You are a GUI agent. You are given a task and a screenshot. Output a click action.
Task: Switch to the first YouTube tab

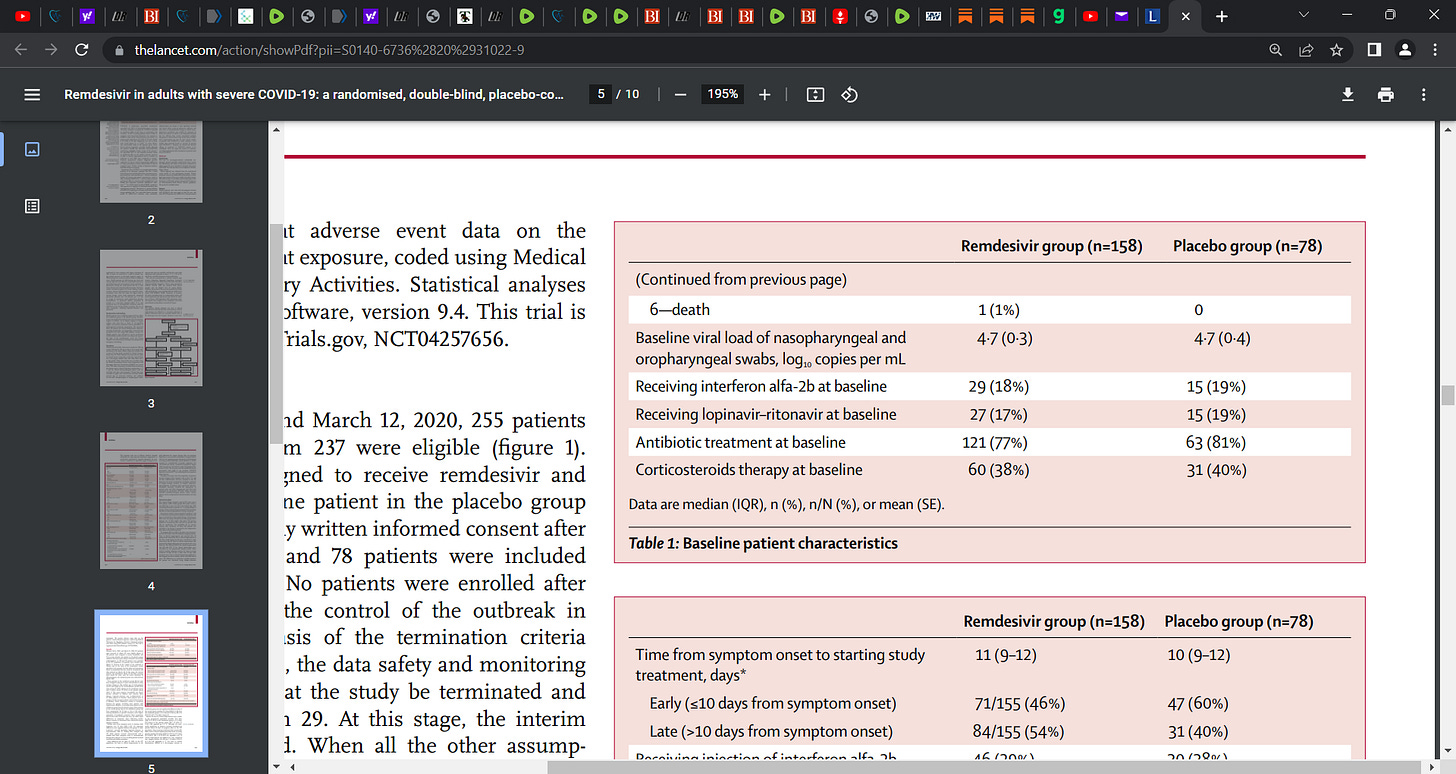(x=23, y=17)
